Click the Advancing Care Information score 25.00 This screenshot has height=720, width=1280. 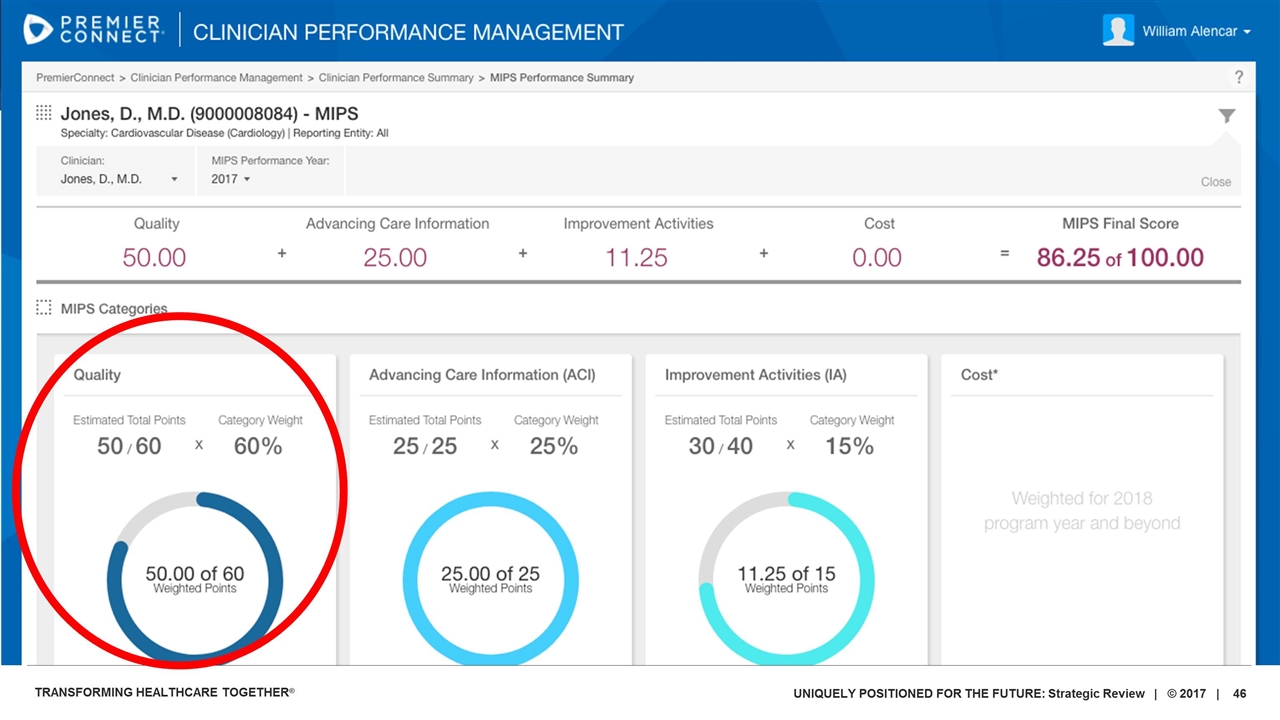pyautogui.click(x=395, y=257)
